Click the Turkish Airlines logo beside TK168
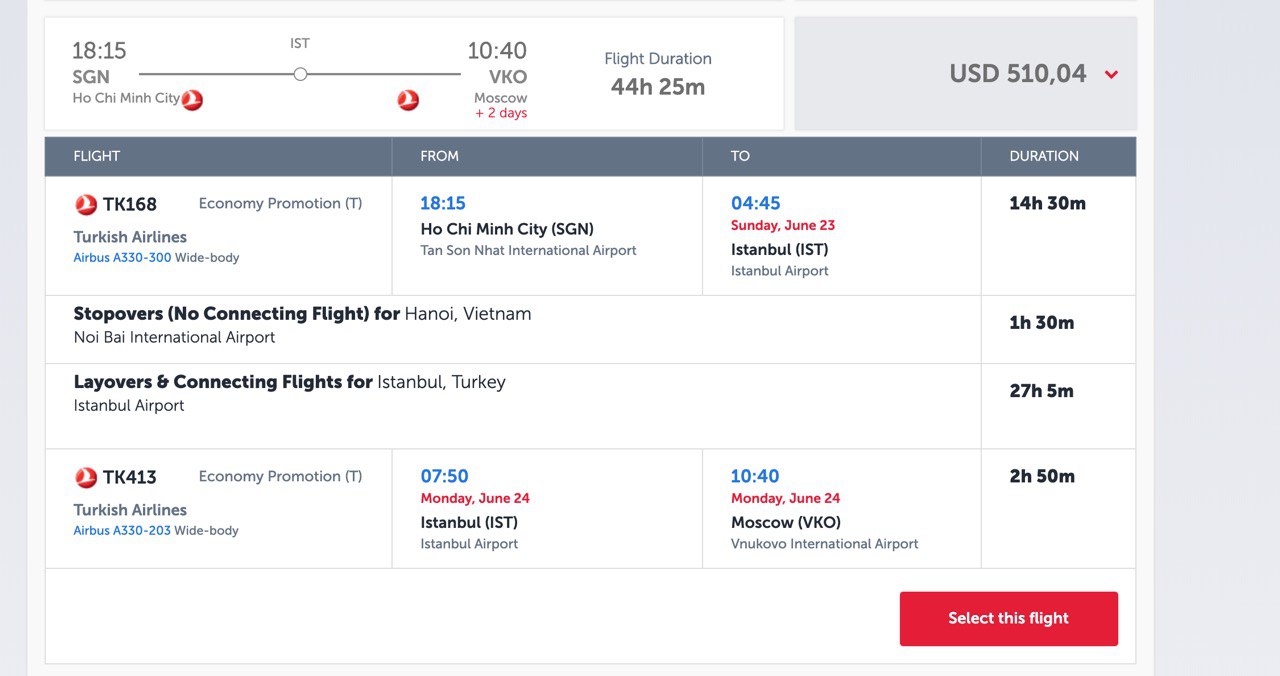Image resolution: width=1280 pixels, height=676 pixels. 86,204
